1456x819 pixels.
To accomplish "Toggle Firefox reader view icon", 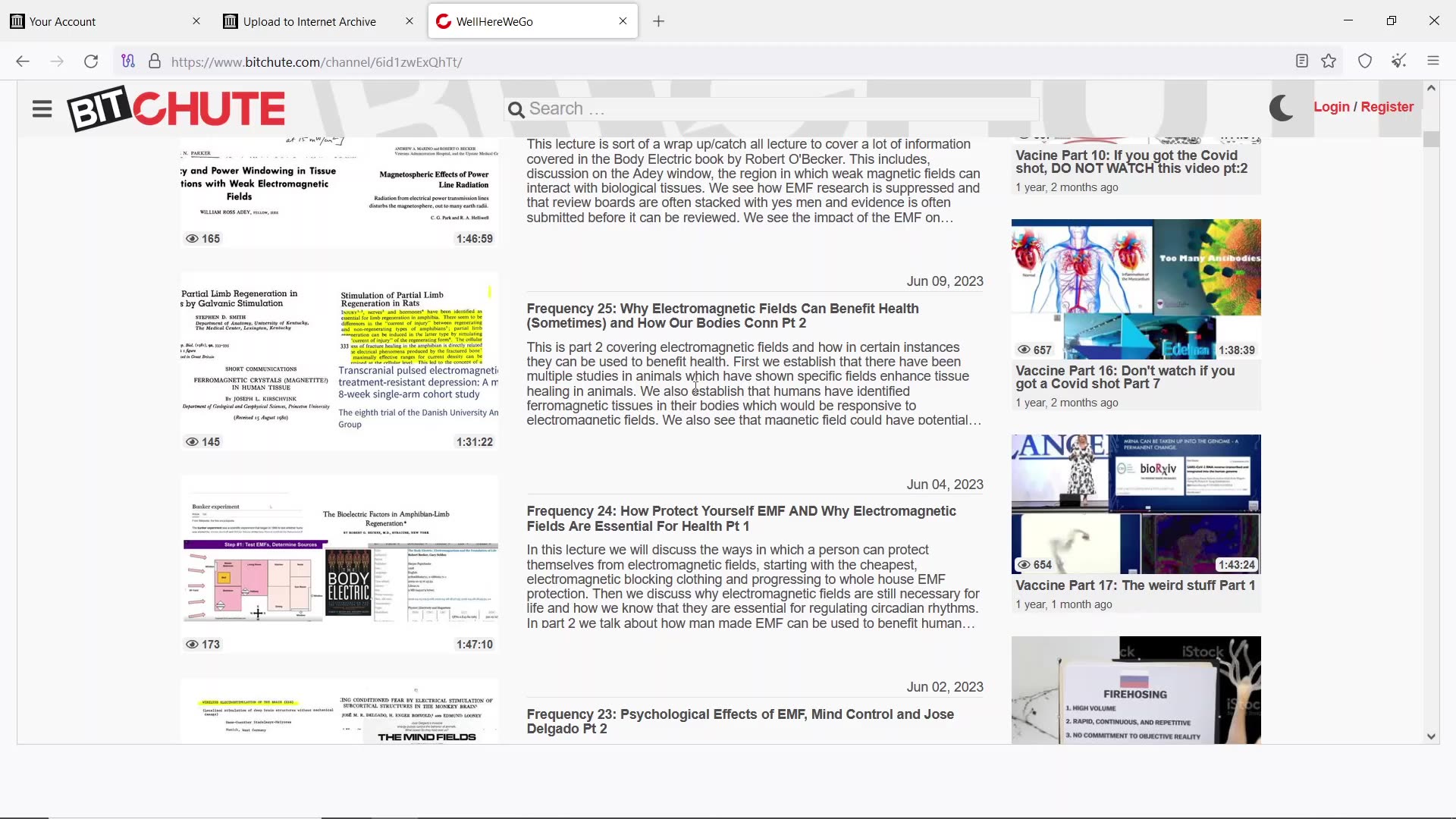I will pos(1301,61).
